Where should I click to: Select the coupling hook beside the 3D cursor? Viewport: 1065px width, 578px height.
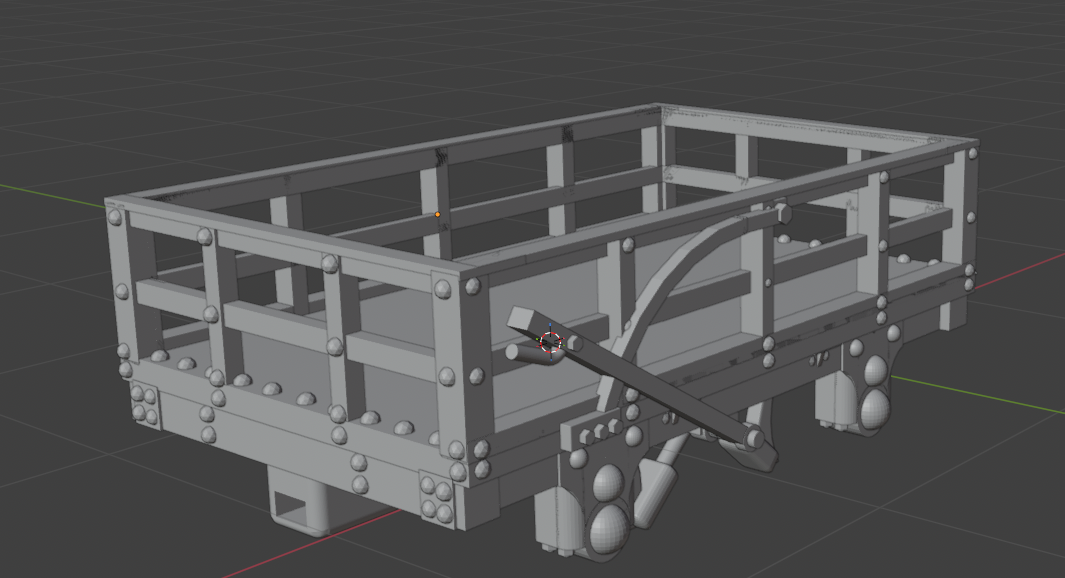[x=535, y=355]
